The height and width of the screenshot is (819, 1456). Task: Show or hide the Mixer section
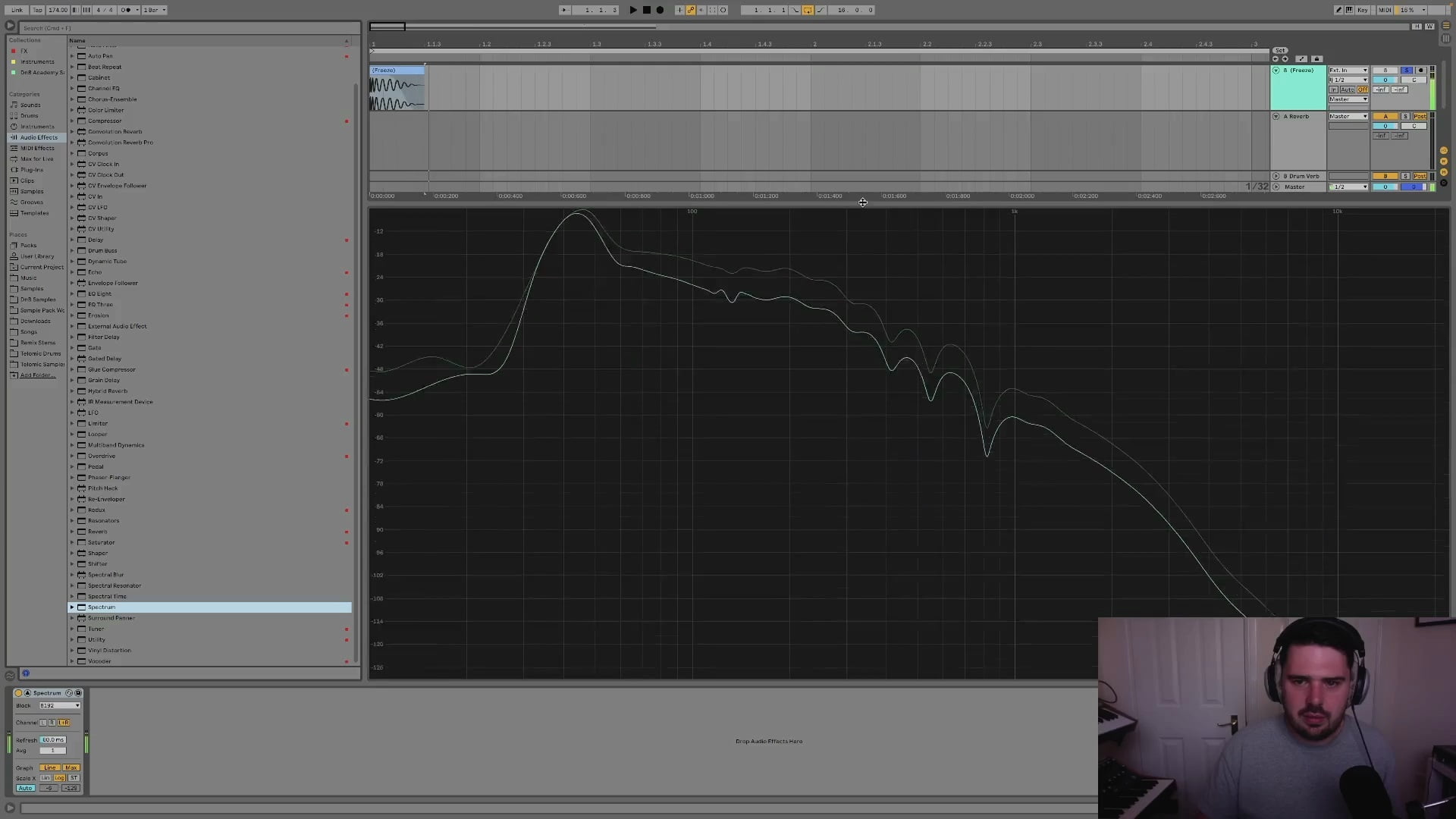(1444, 172)
